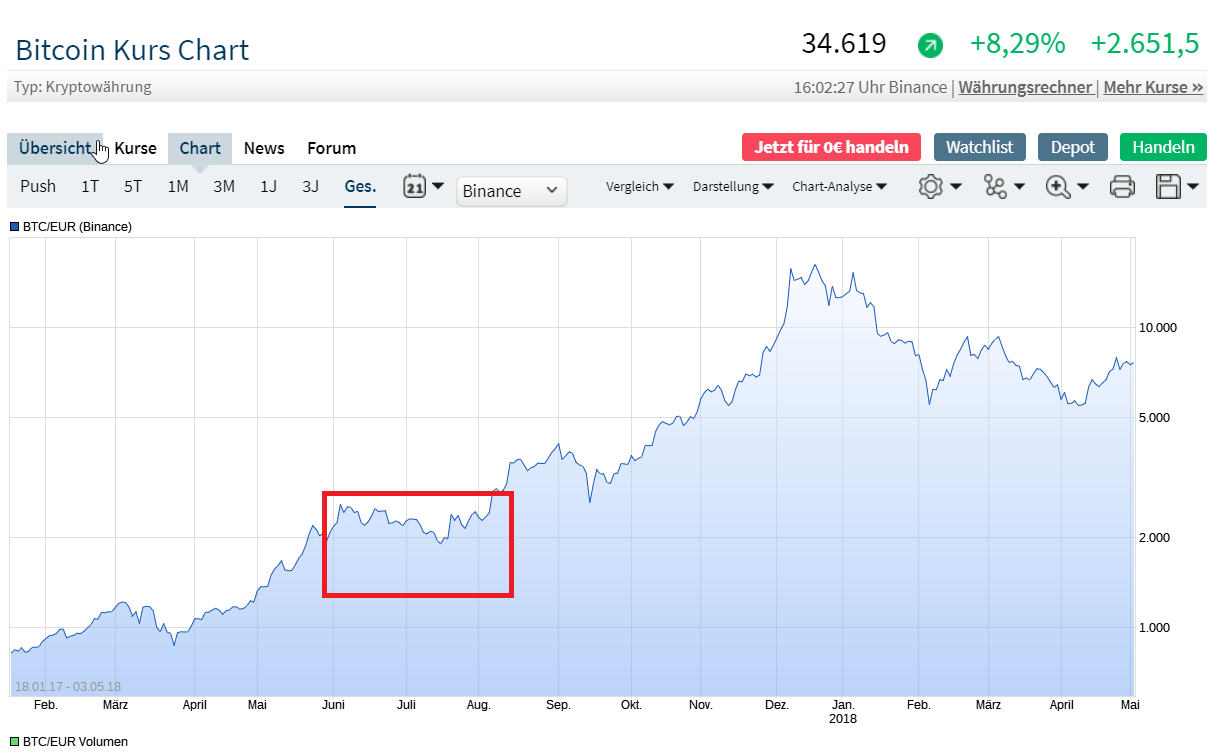Open the Währungsrechner link

(x=1025, y=87)
